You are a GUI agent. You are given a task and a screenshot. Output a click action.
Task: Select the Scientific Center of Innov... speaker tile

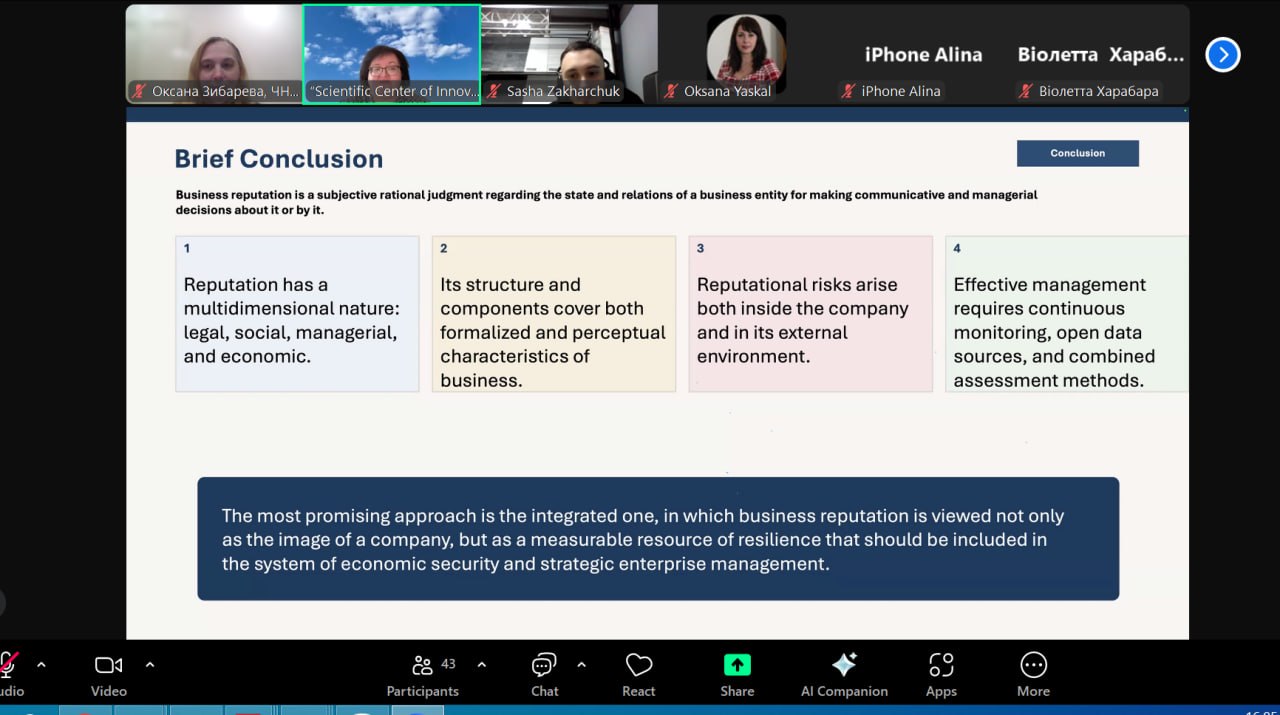click(392, 54)
